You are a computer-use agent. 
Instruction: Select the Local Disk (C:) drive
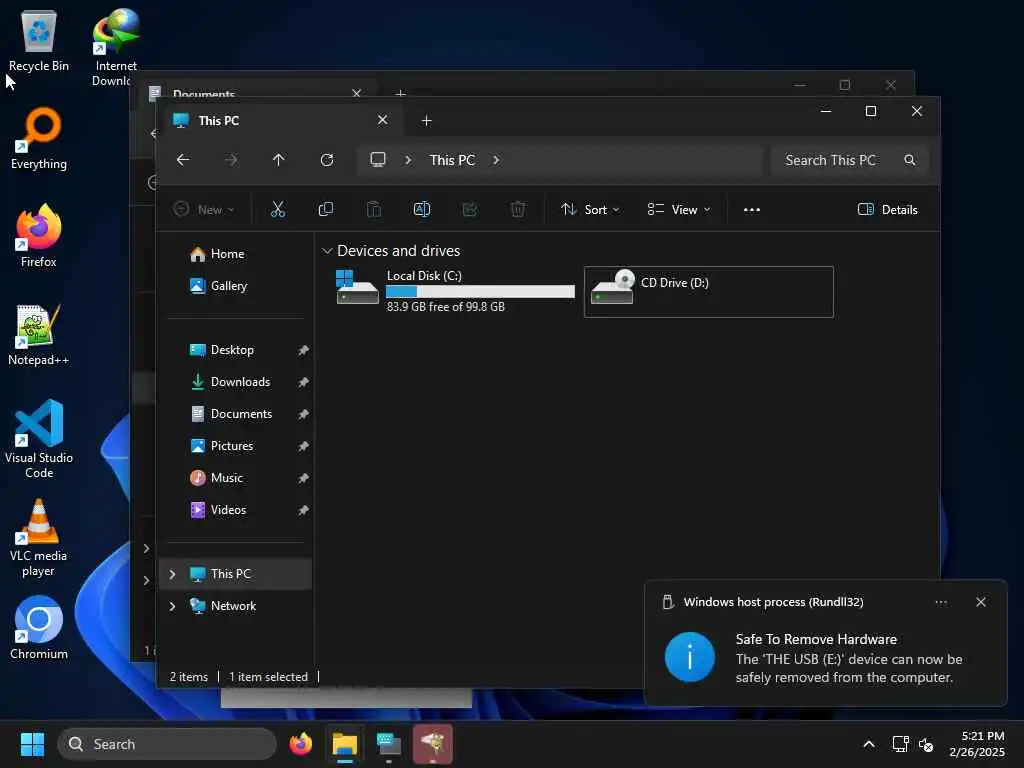click(x=453, y=291)
